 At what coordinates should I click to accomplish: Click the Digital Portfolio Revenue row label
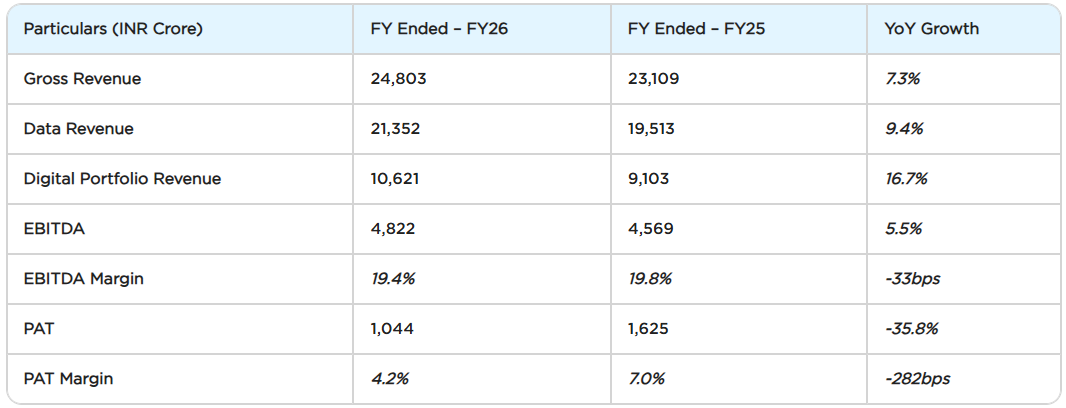pos(122,179)
